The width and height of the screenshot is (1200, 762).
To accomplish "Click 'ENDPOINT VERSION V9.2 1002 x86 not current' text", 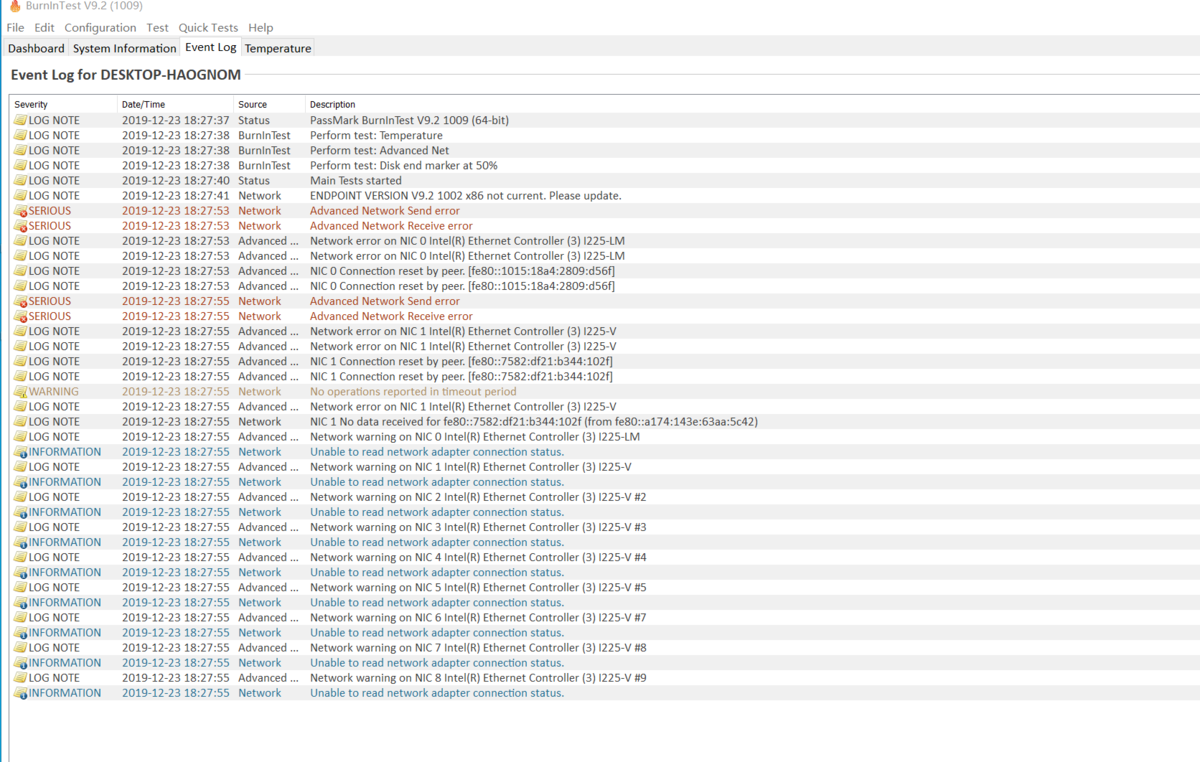I will tap(465, 195).
